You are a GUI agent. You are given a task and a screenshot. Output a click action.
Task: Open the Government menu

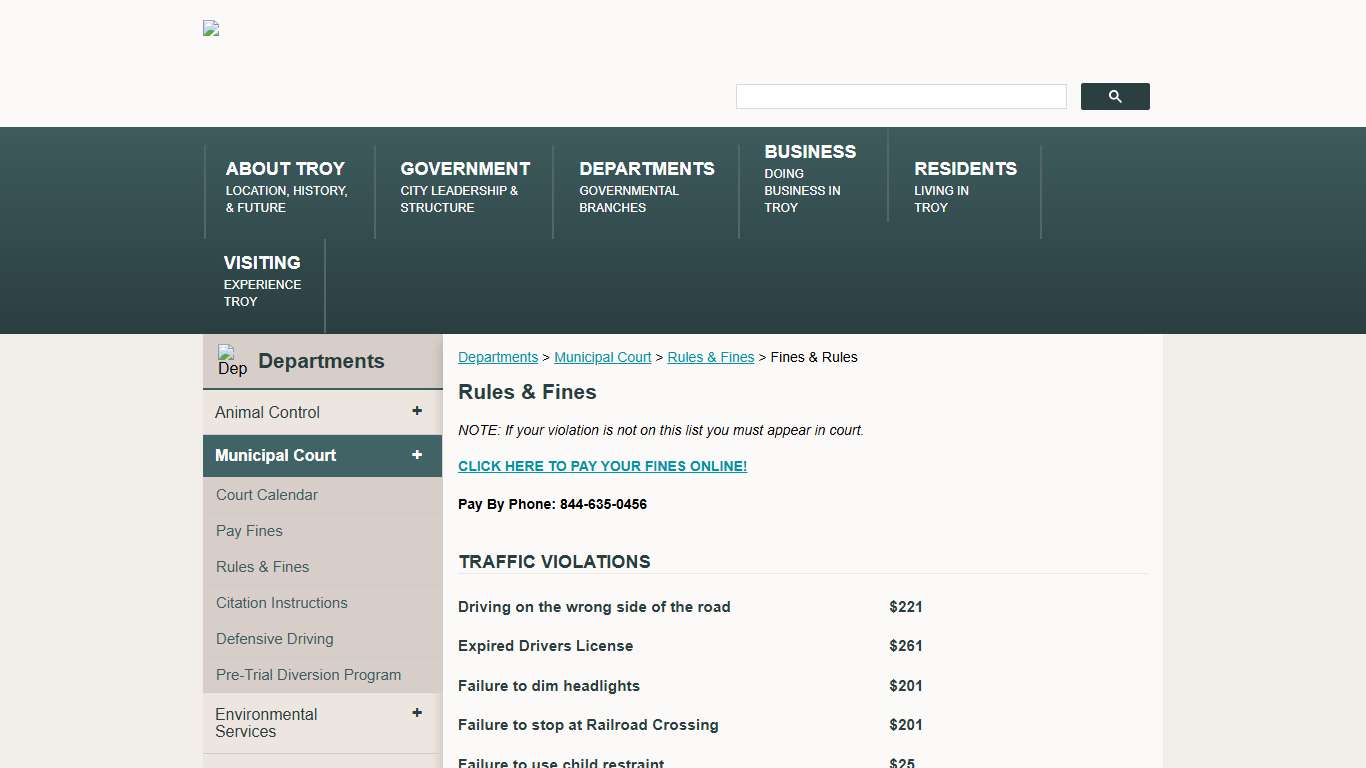(464, 186)
